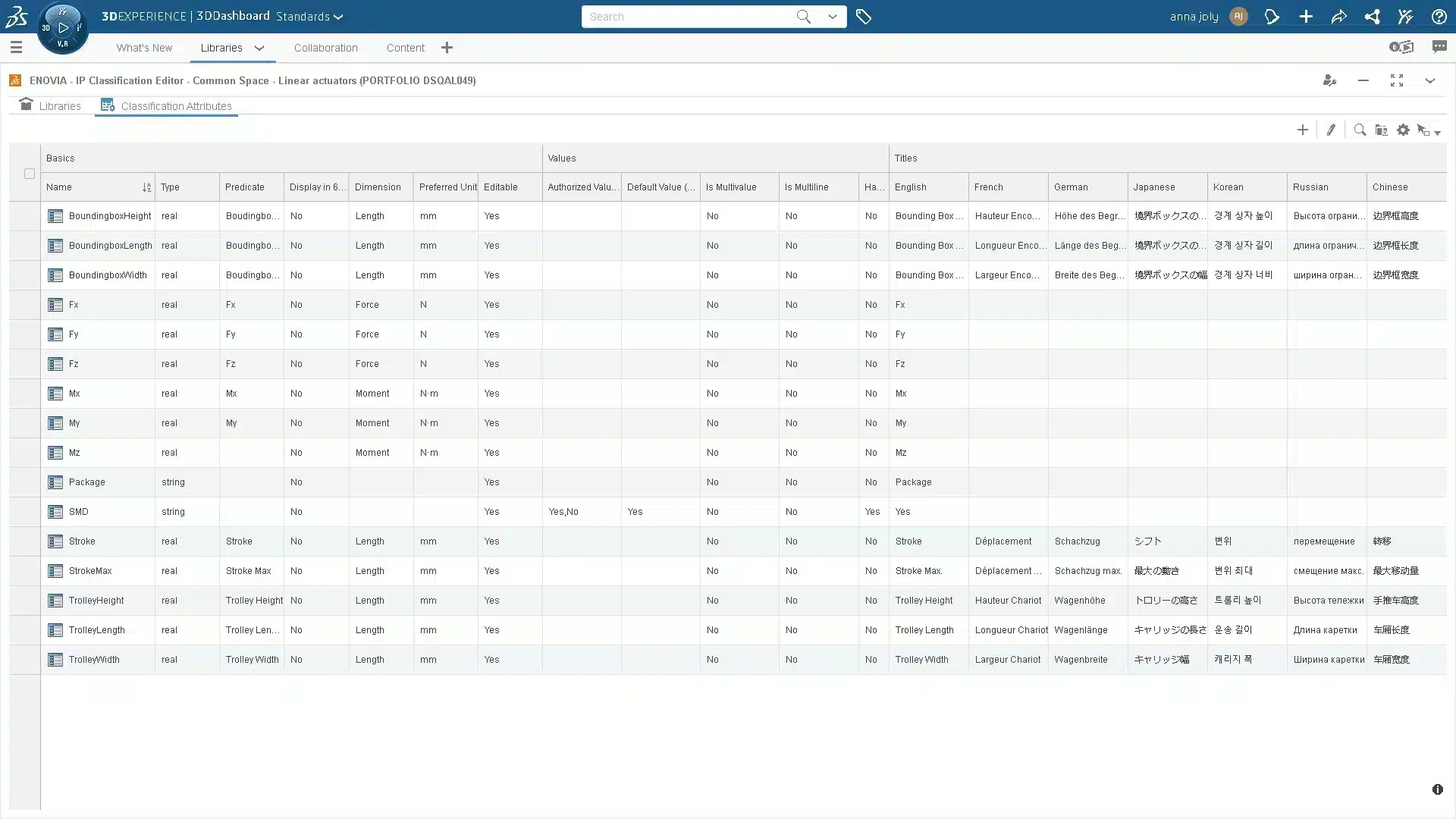Expand the search bar dropdown arrow
Viewport: 1456px width, 819px height.
(x=832, y=16)
